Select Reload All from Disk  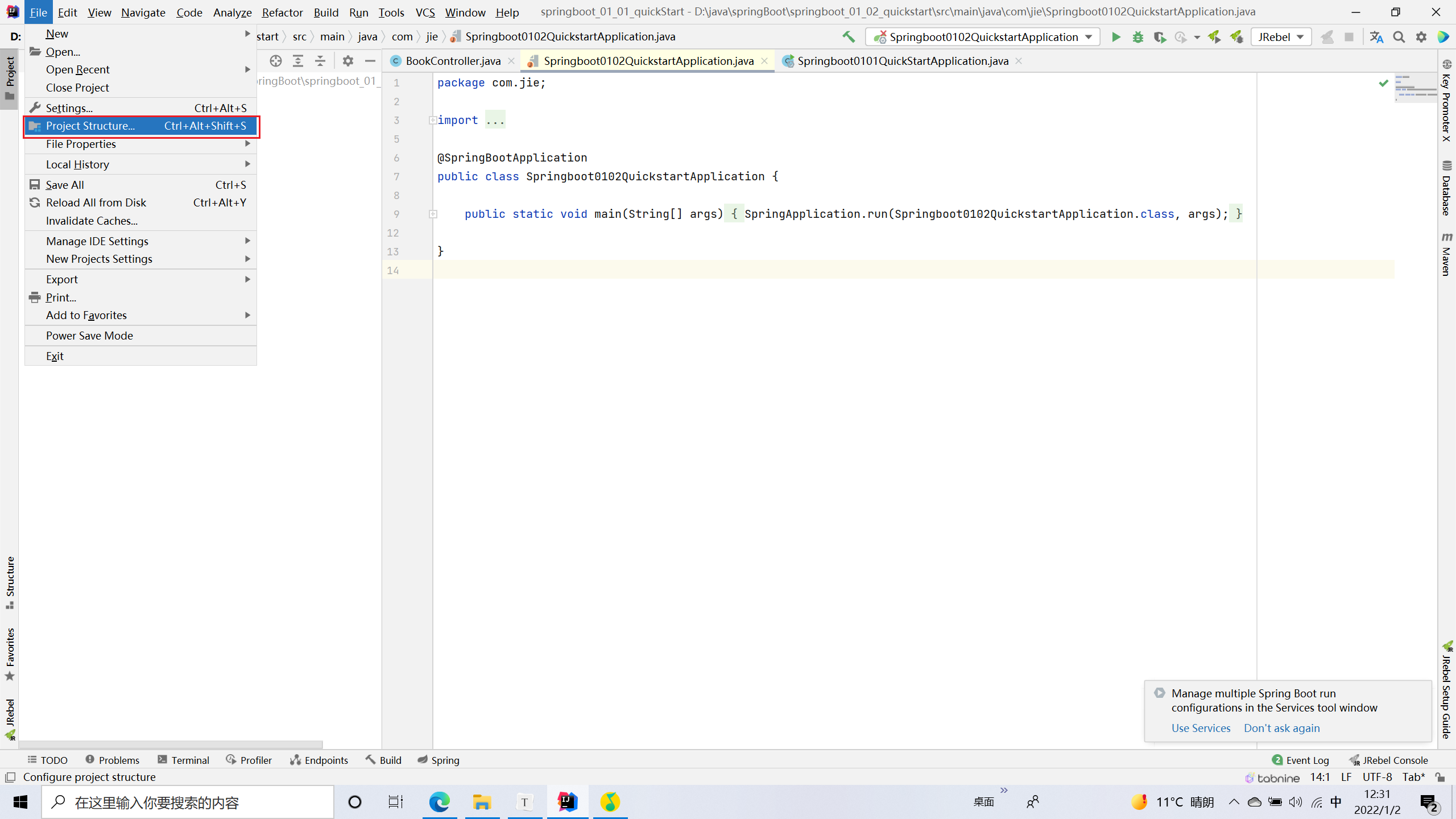click(141, 203)
